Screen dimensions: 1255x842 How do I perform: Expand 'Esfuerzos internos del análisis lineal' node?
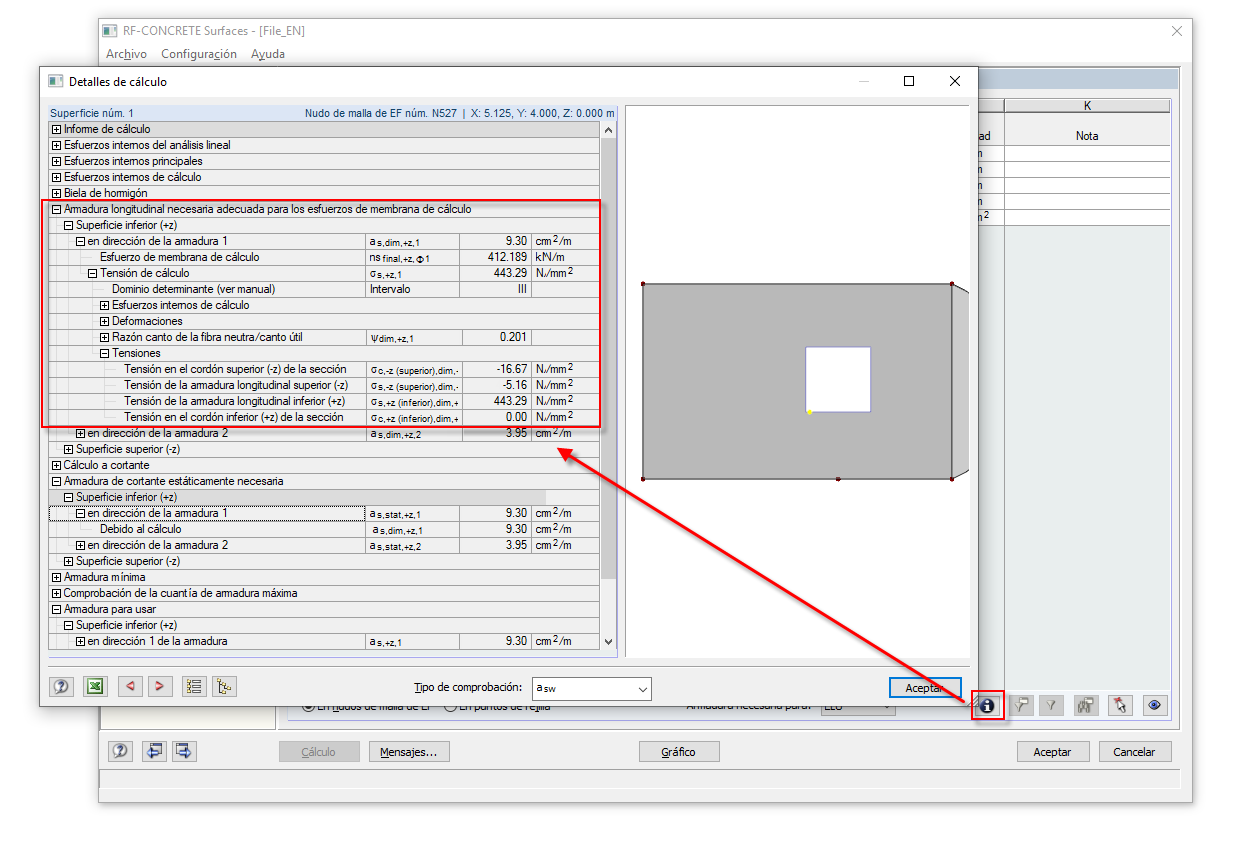tap(56, 145)
